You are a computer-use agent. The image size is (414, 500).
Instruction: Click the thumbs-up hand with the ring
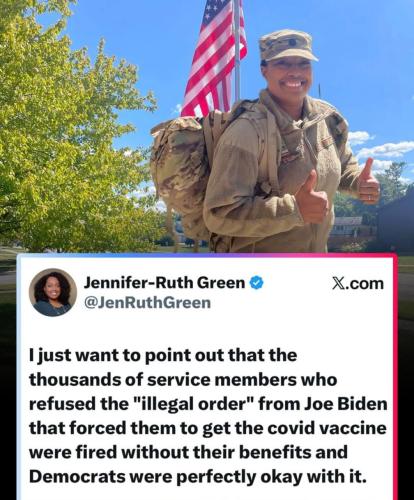point(367,183)
